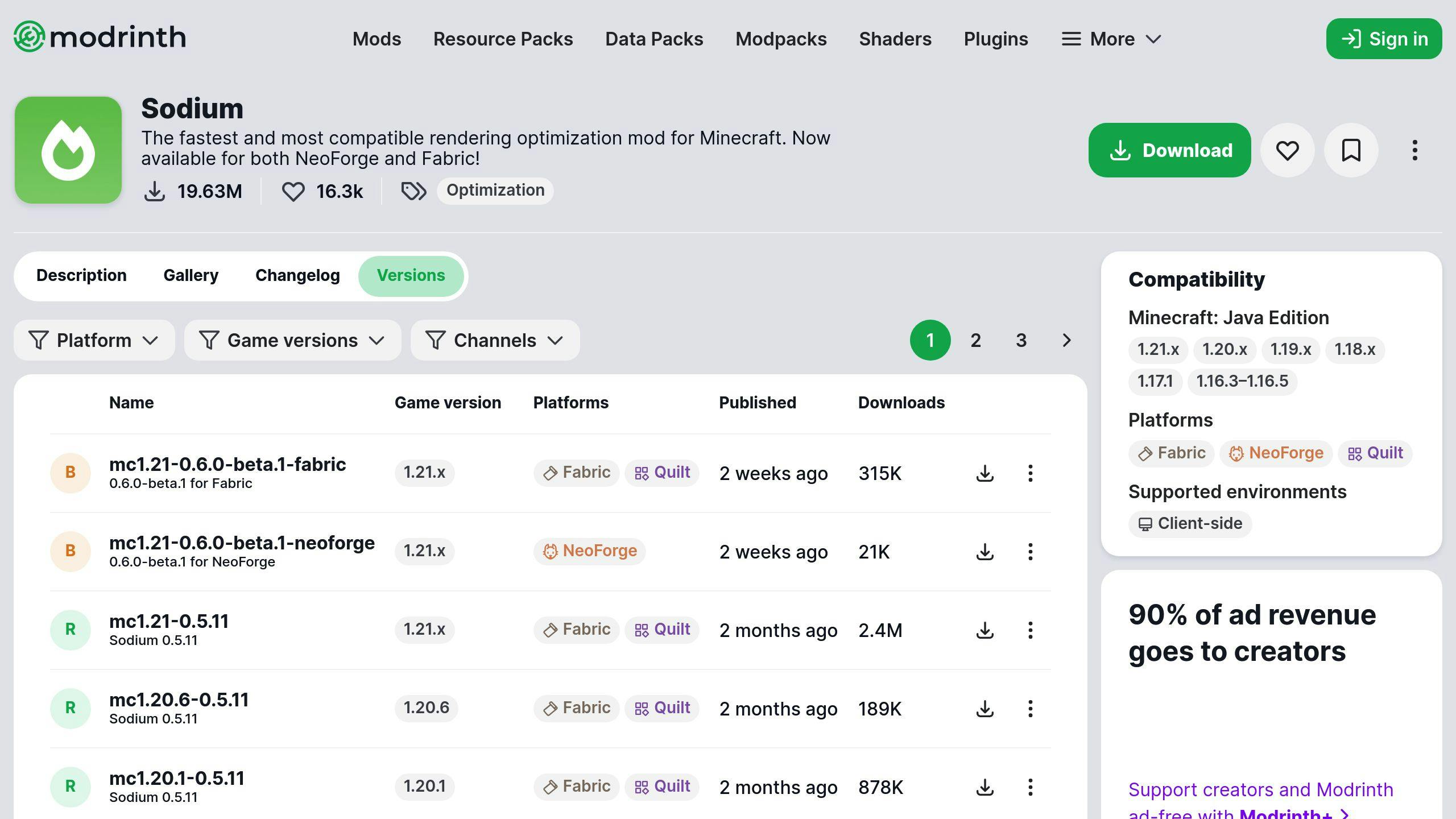This screenshot has width=1456, height=819.
Task: Select current page 1 button
Action: [x=930, y=340]
